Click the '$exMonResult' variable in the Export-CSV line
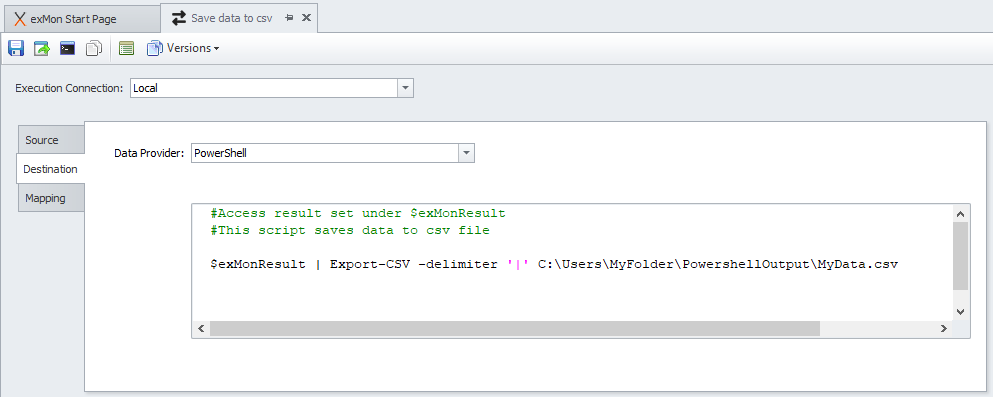 coord(258,265)
